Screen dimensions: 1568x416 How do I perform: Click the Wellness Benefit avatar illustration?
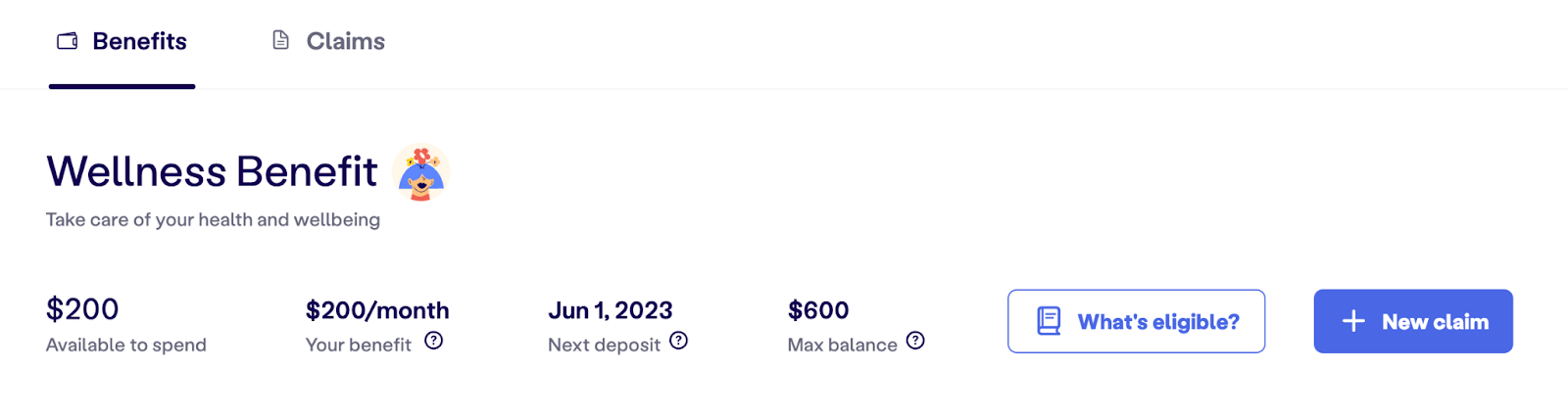coord(421,172)
